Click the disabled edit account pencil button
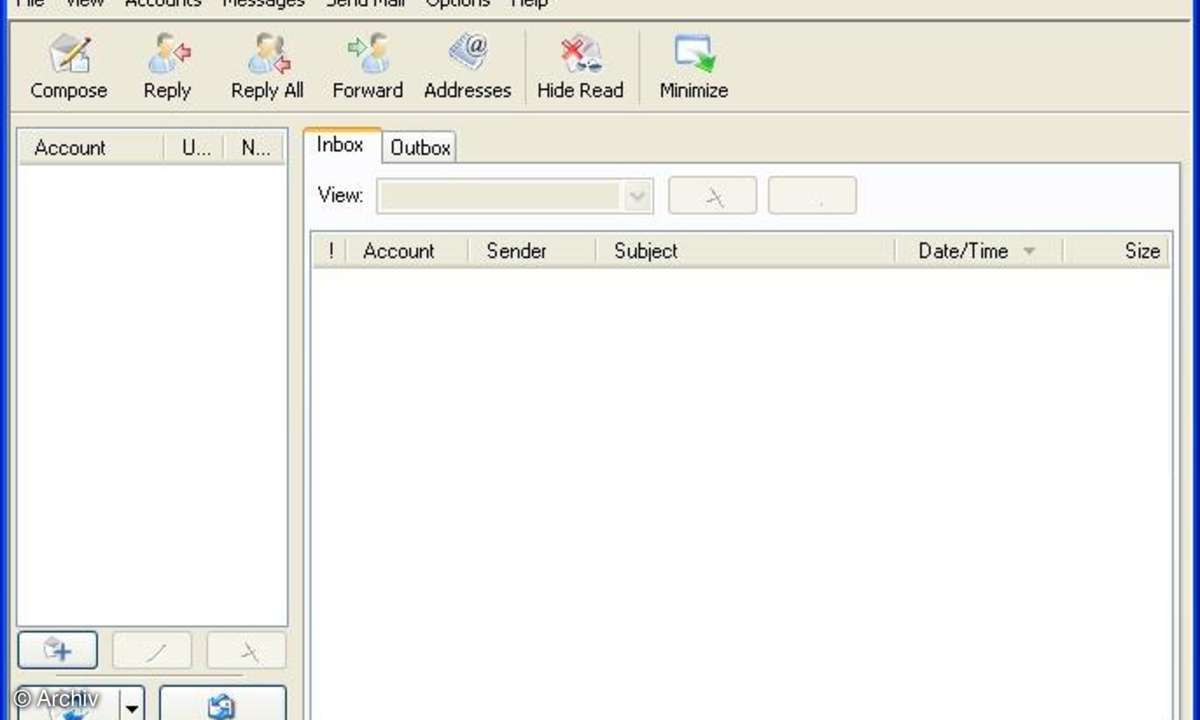Image resolution: width=1200 pixels, height=720 pixels. point(152,651)
